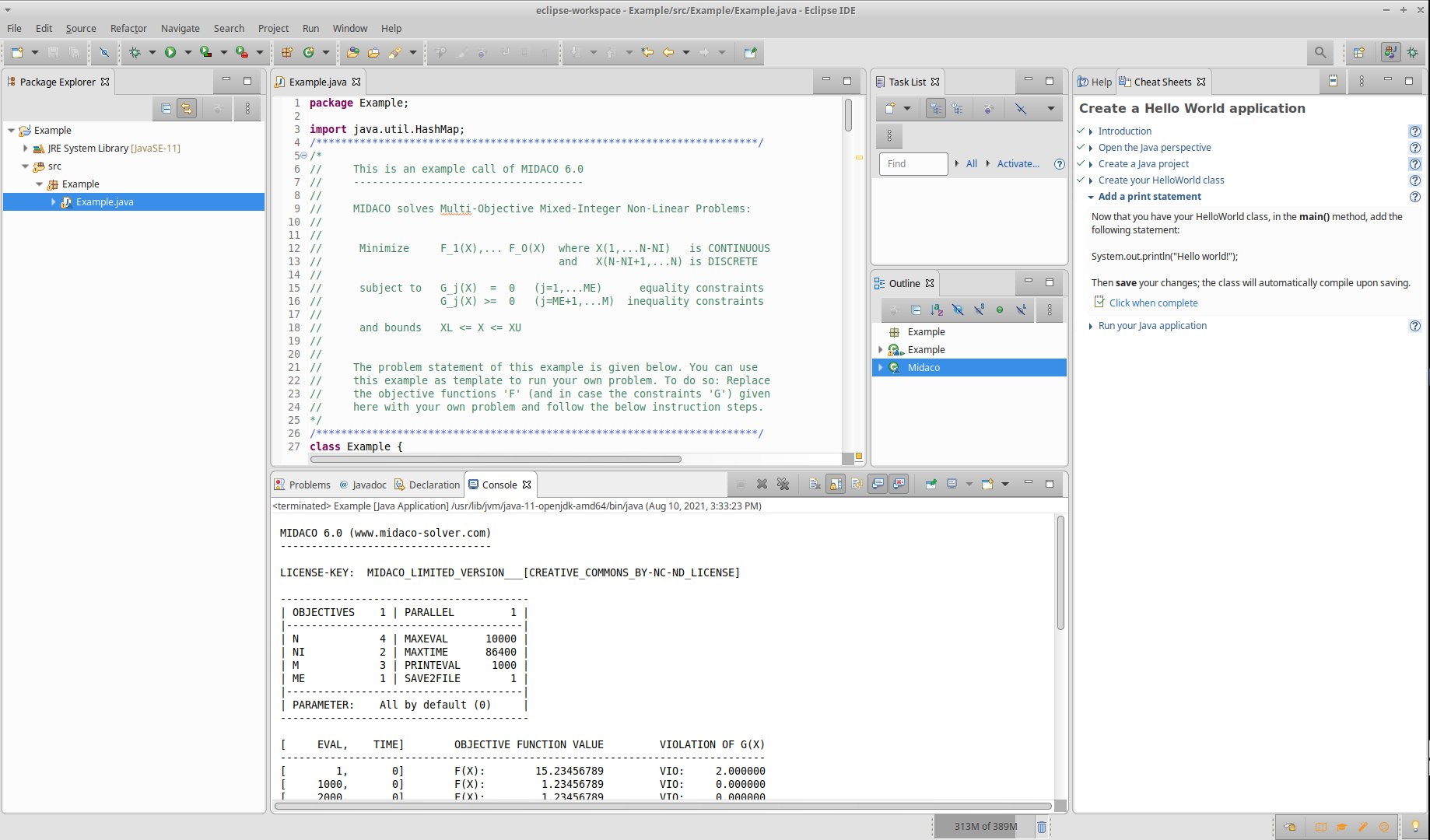Screen dimensions: 1430x840
Task: Click the Open Type icon in the toolbar
Action: click(353, 52)
